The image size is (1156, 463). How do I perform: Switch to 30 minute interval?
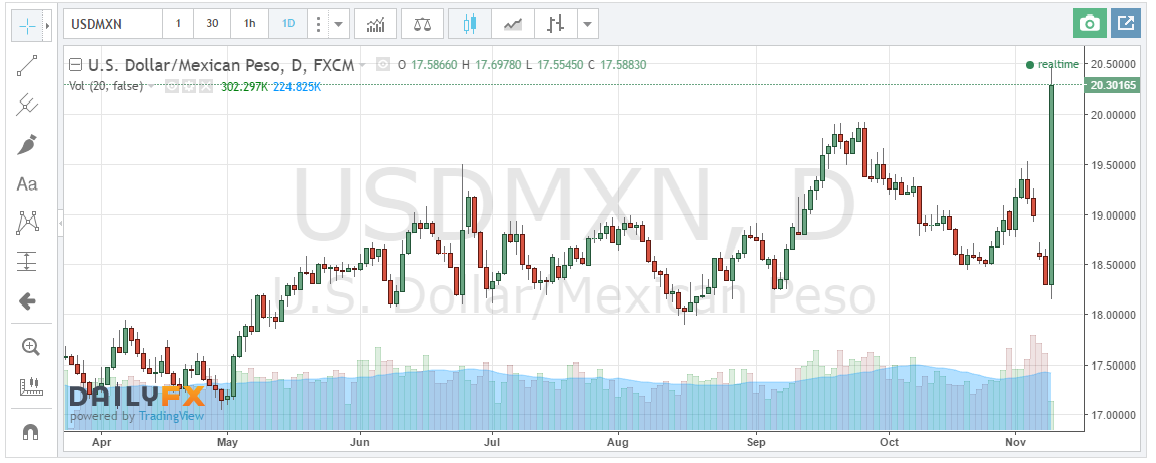[212, 24]
